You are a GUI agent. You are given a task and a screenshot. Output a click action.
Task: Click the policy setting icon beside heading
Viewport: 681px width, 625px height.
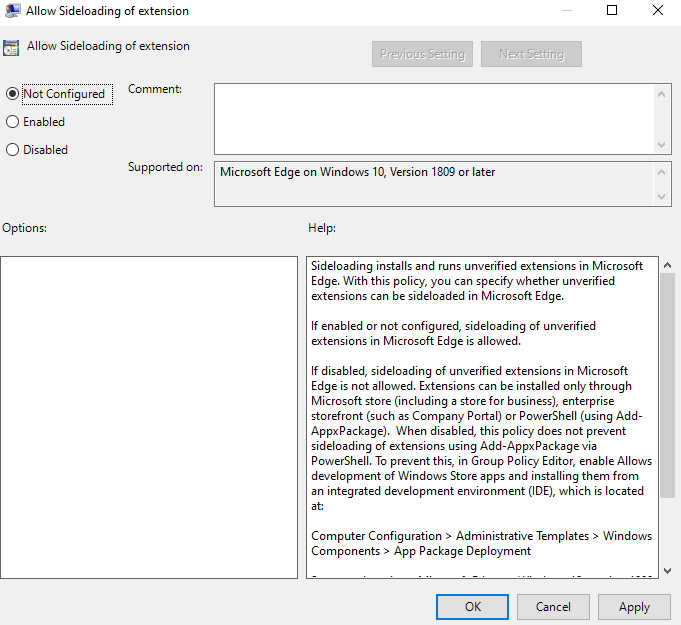coord(11,48)
